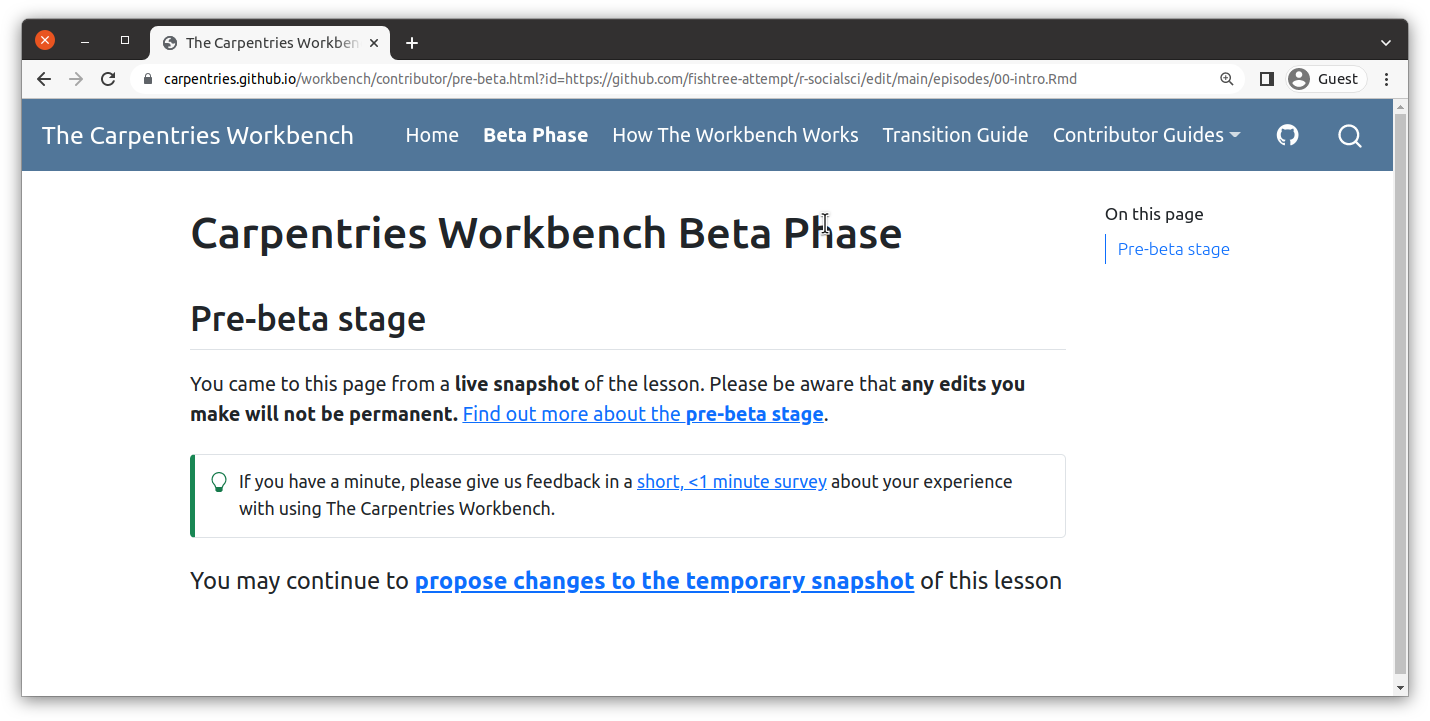
Task: Open the tab search chevron dropdown
Action: click(1385, 43)
